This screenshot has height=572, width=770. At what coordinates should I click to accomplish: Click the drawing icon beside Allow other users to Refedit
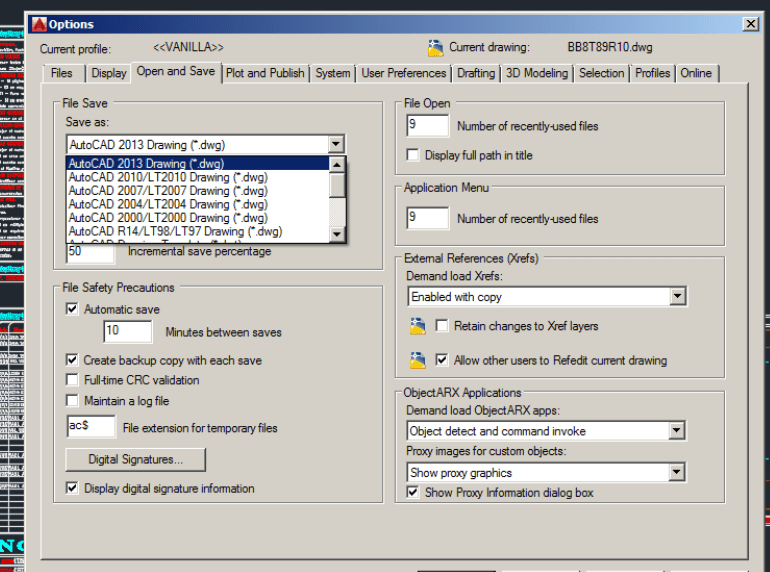click(418, 360)
